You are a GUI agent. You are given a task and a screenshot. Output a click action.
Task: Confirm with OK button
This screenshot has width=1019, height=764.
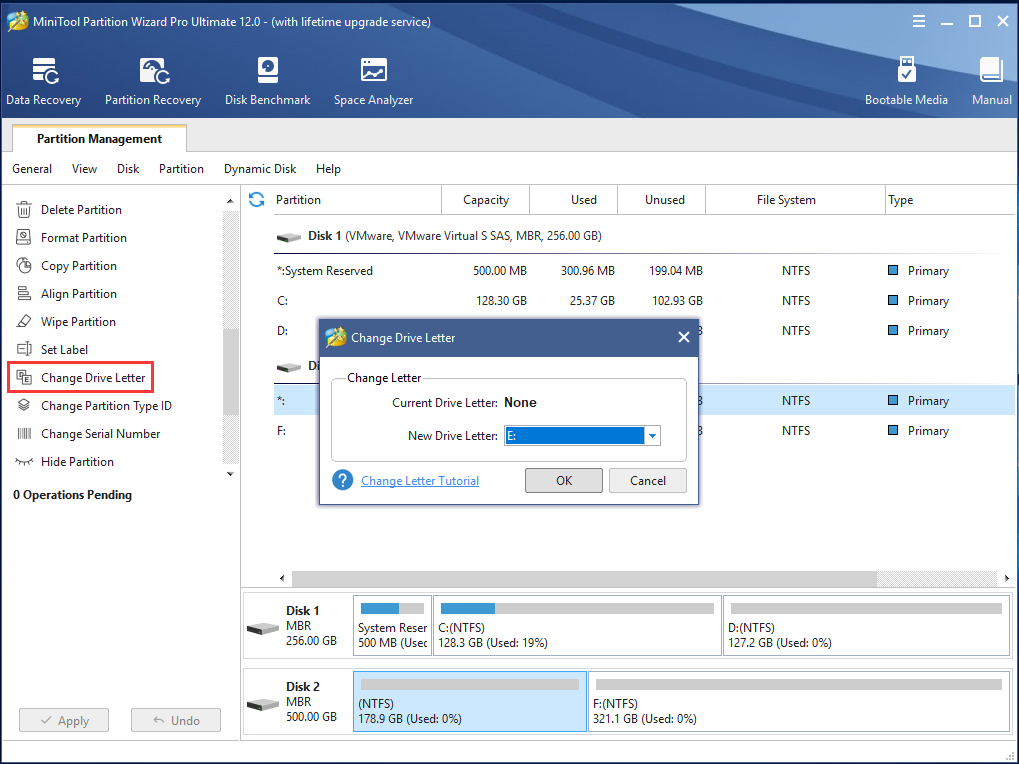pos(563,480)
